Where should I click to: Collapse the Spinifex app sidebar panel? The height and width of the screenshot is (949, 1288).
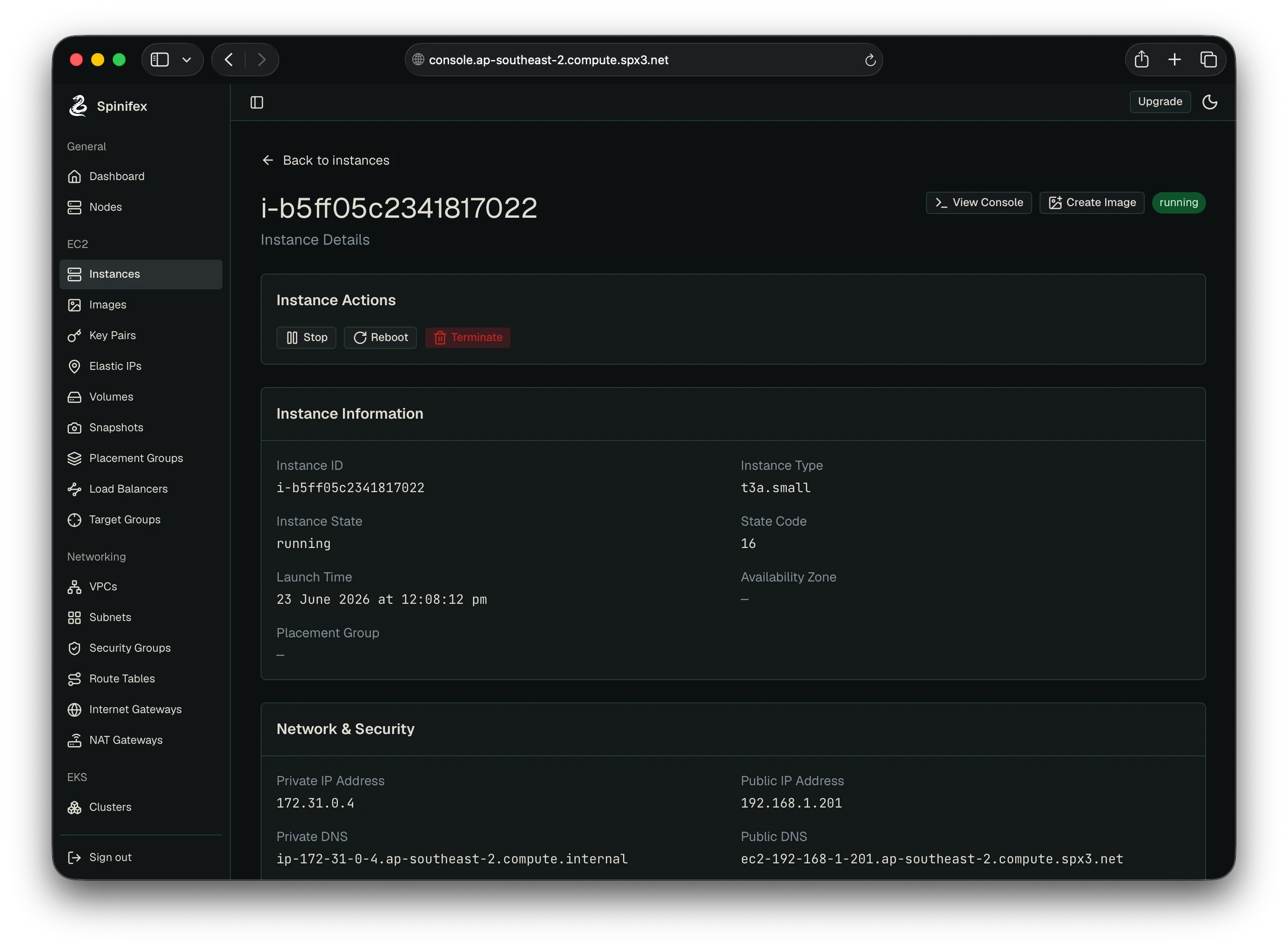[x=257, y=102]
